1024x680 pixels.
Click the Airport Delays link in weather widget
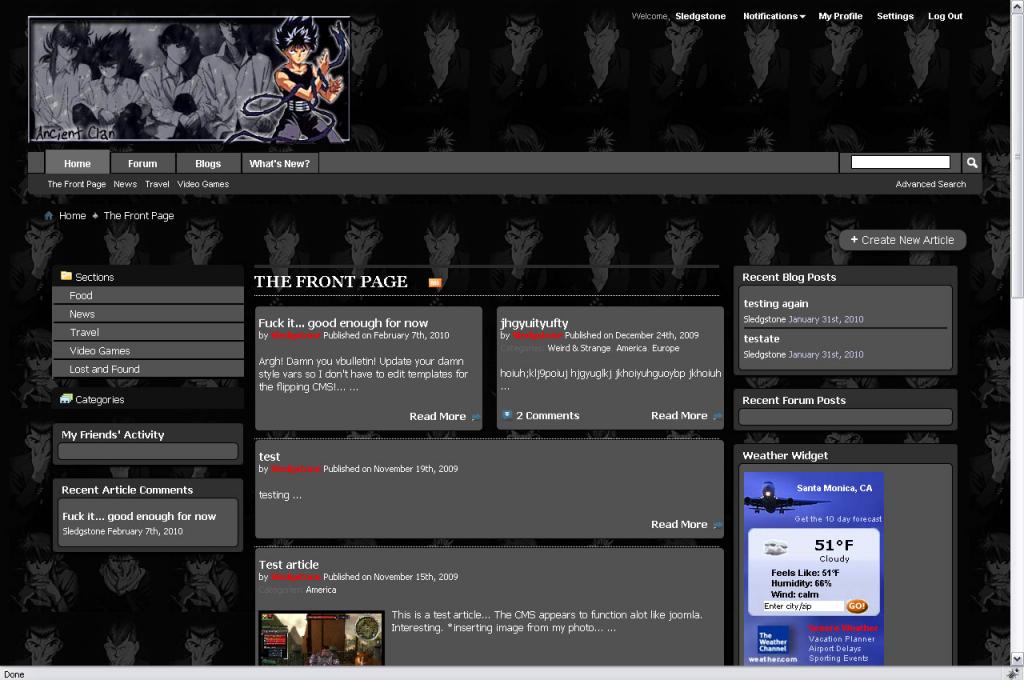point(835,649)
